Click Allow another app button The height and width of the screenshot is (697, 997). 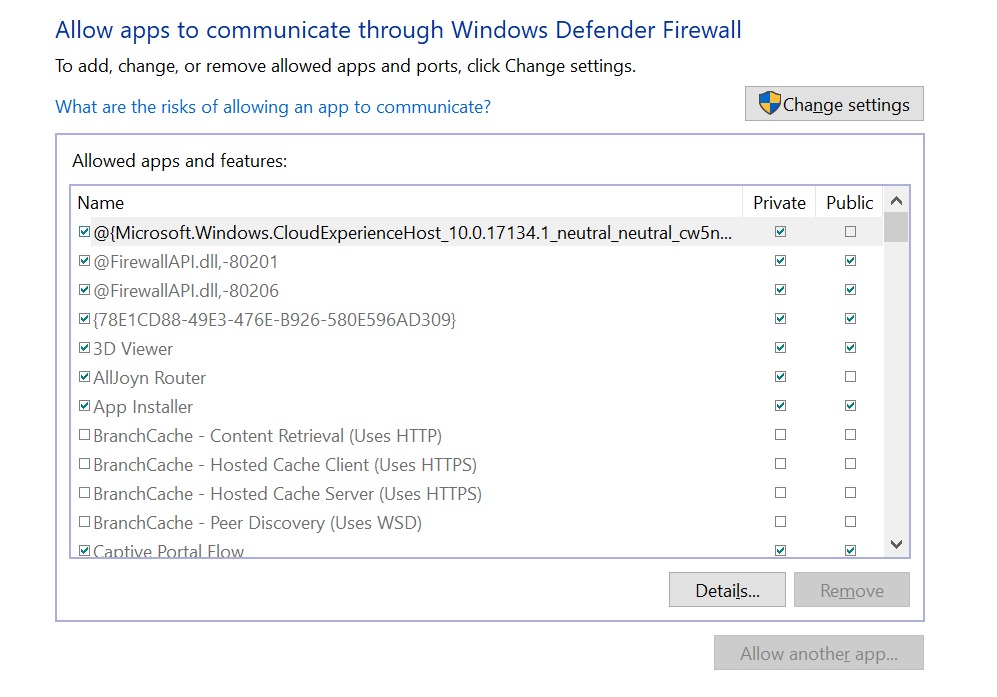pyautogui.click(x=818, y=652)
